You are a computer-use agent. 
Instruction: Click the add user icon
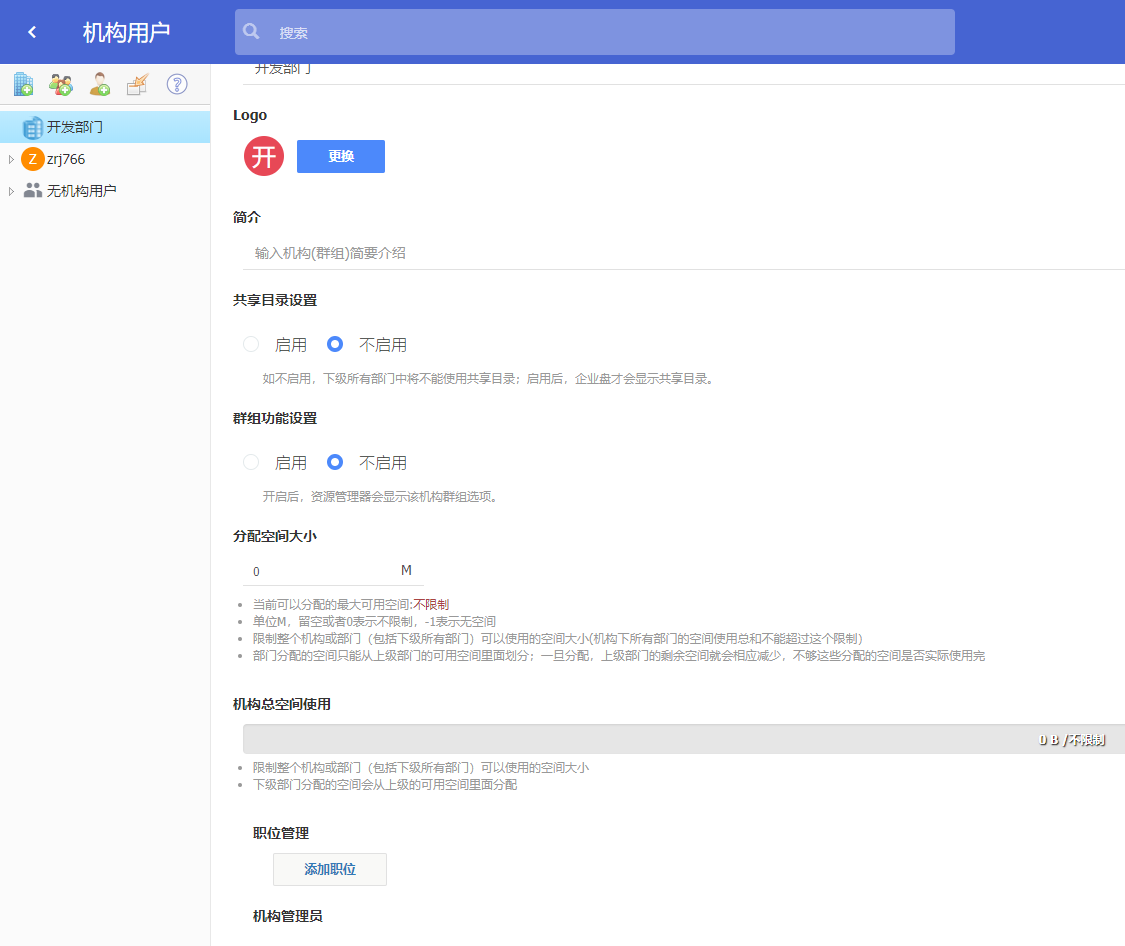coord(100,84)
